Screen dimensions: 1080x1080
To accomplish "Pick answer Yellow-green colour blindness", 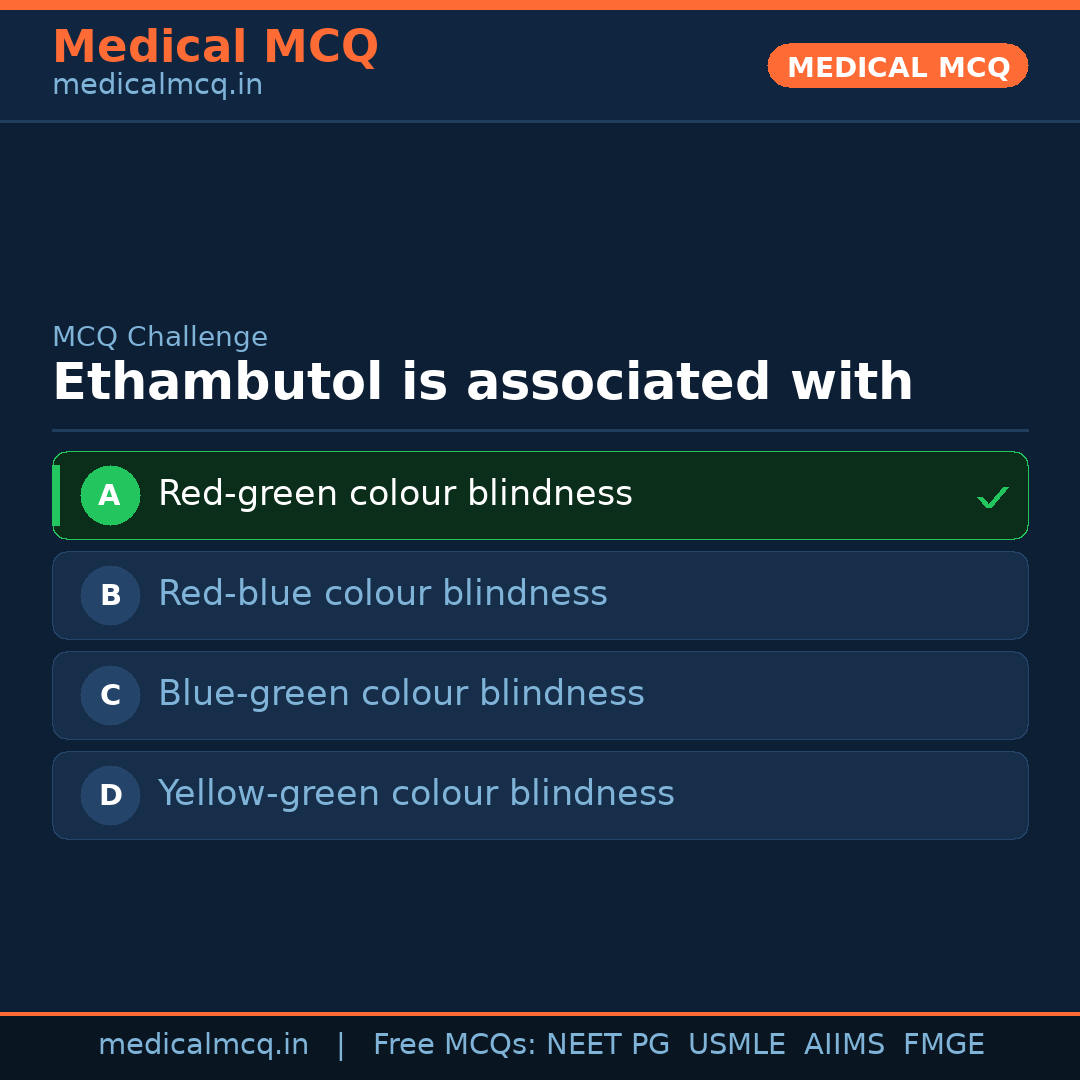I will coord(416,794).
